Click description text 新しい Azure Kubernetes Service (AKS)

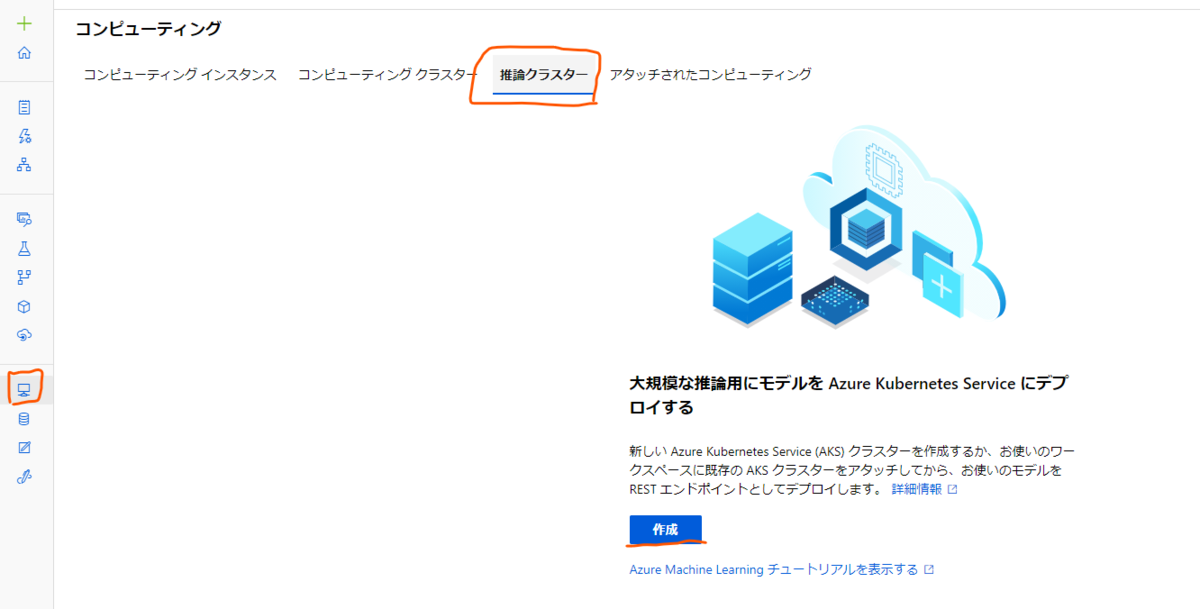(852, 470)
